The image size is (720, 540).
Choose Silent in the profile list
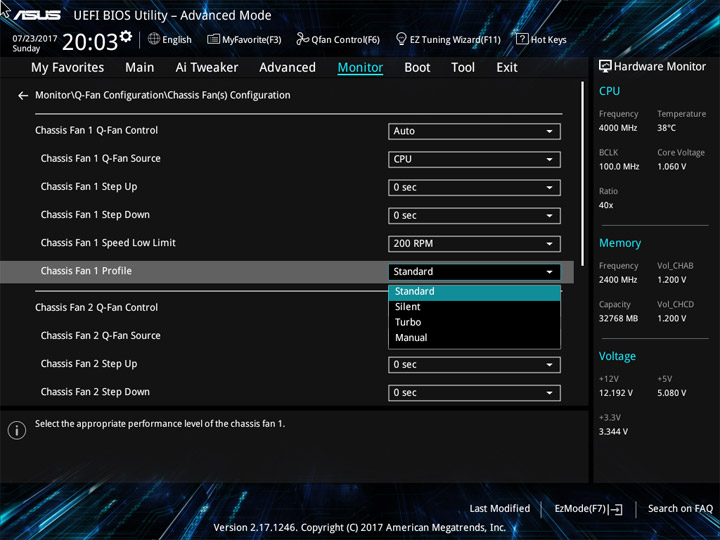[x=474, y=307]
